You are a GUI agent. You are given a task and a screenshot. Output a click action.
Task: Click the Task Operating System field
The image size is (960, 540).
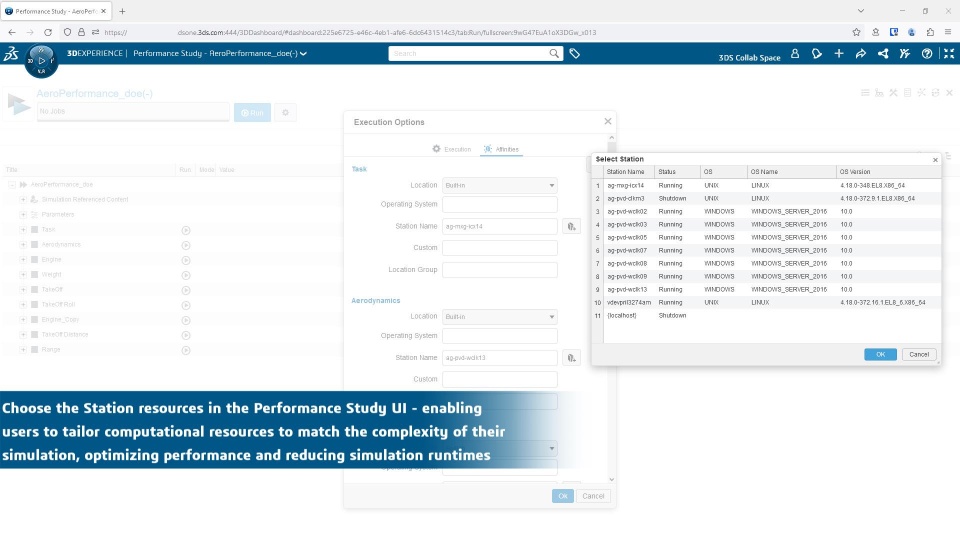click(x=500, y=204)
